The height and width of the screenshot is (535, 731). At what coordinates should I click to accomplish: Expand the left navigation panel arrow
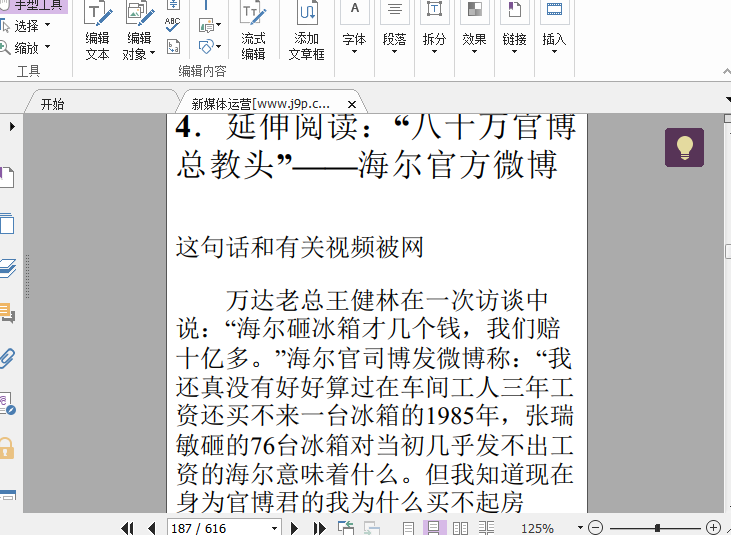[x=12, y=126]
